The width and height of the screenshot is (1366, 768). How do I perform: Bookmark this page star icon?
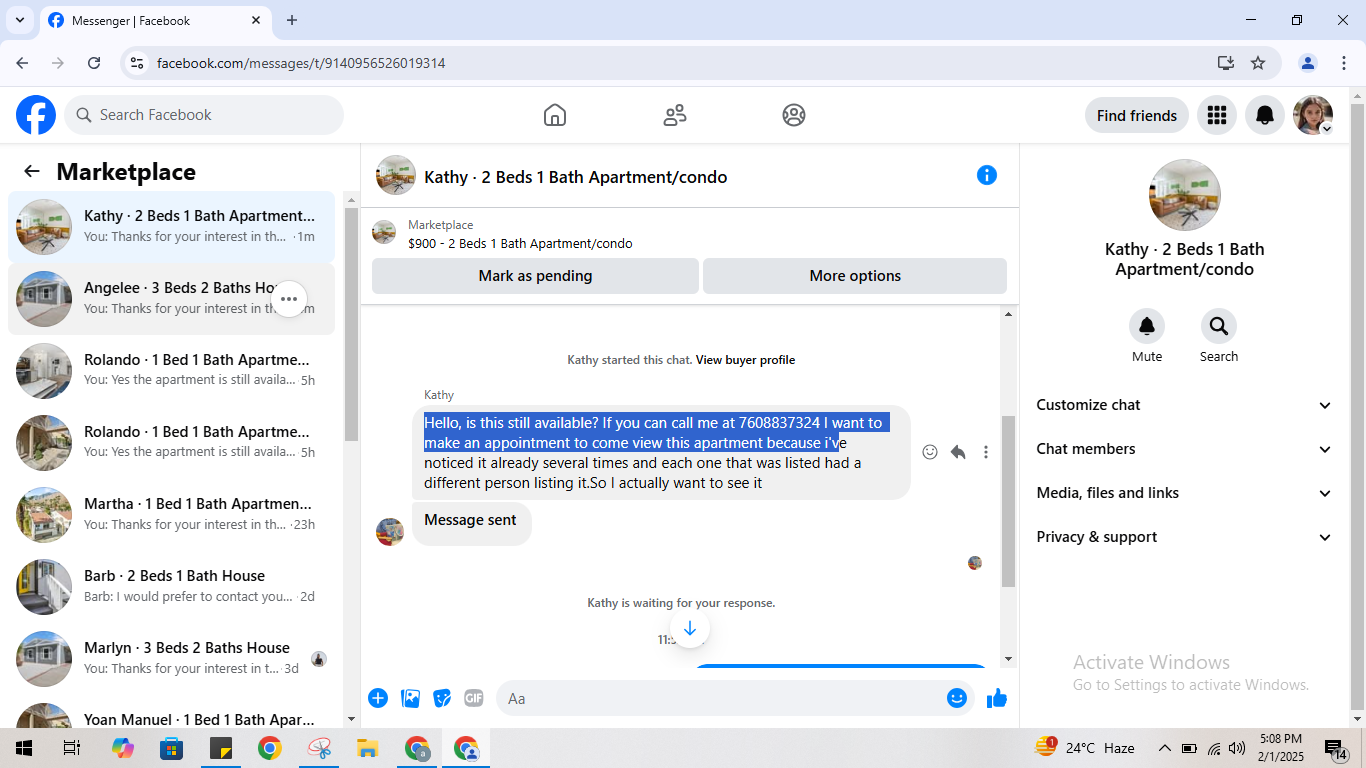tap(1258, 63)
